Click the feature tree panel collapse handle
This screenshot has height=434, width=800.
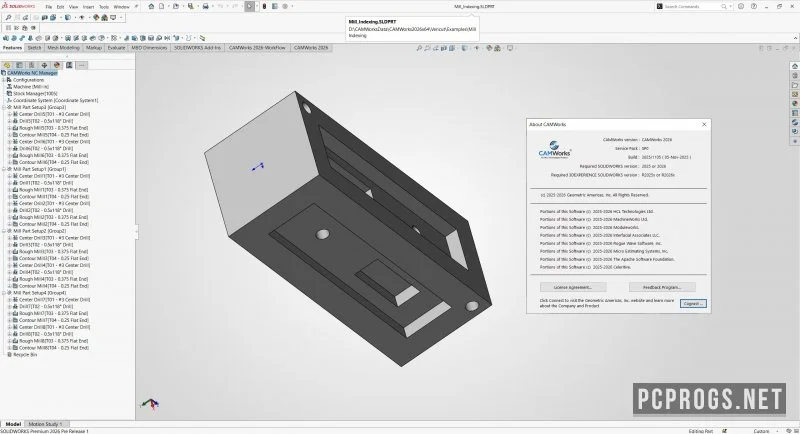point(136,232)
